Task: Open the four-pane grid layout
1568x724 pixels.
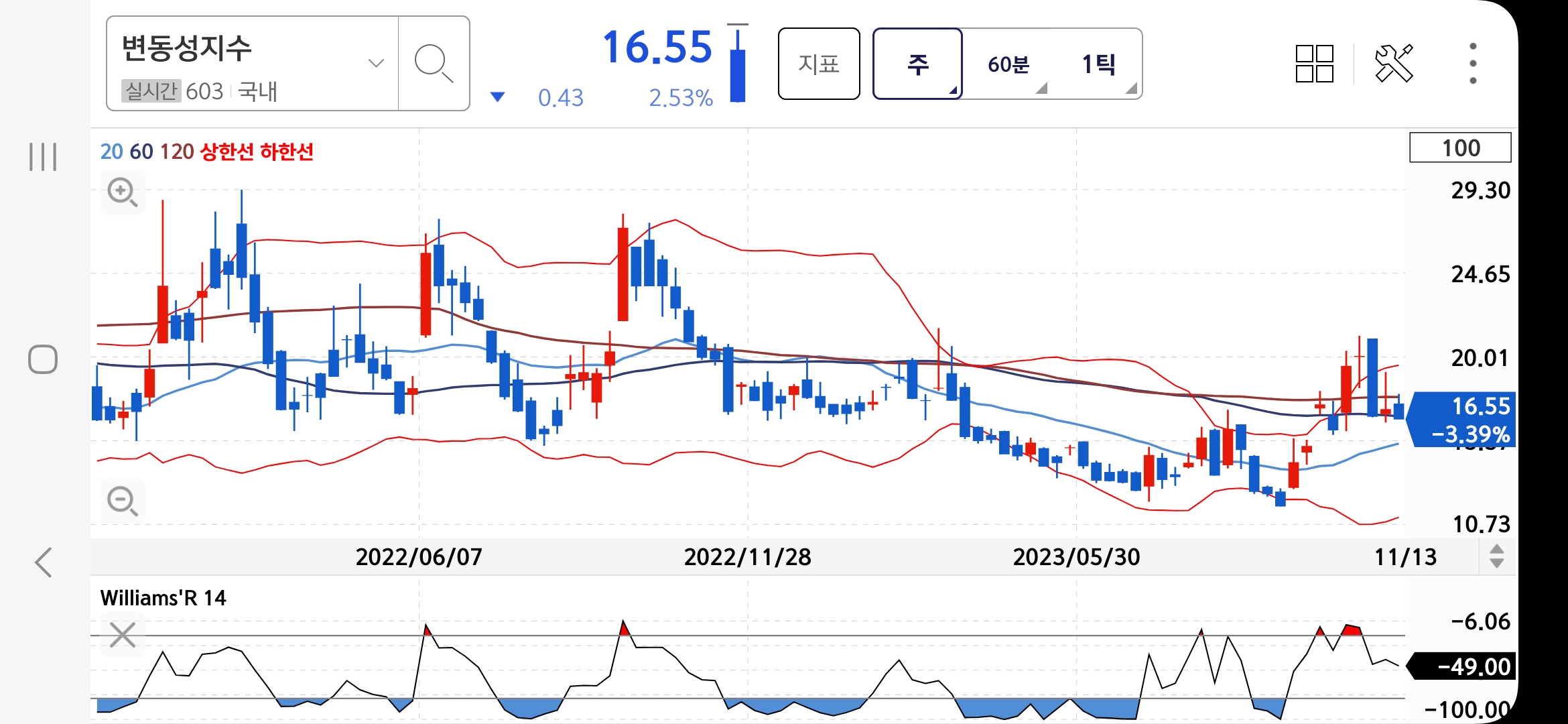Action: (x=1314, y=64)
